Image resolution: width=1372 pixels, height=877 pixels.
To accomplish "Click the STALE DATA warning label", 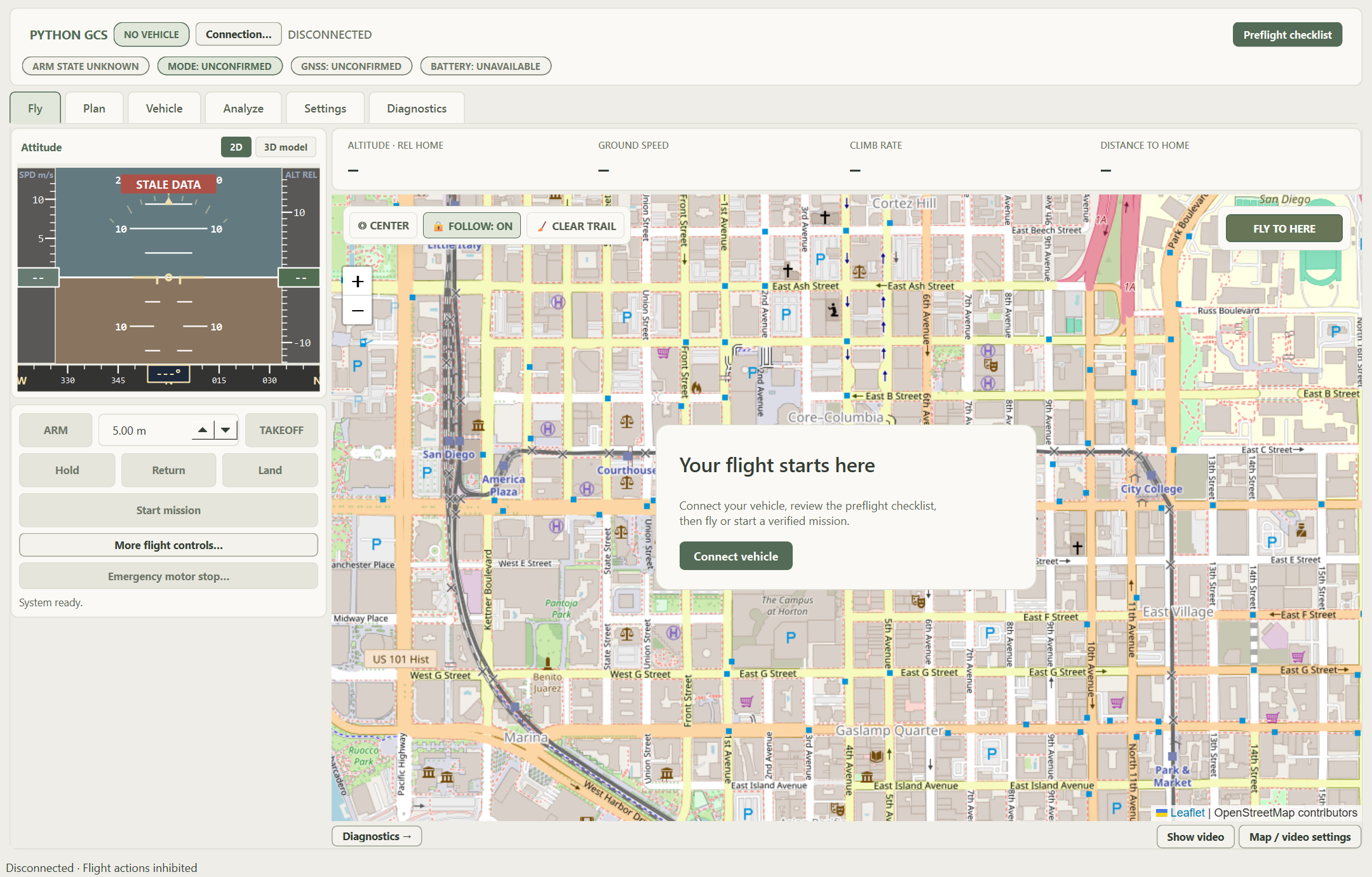I will (168, 184).
